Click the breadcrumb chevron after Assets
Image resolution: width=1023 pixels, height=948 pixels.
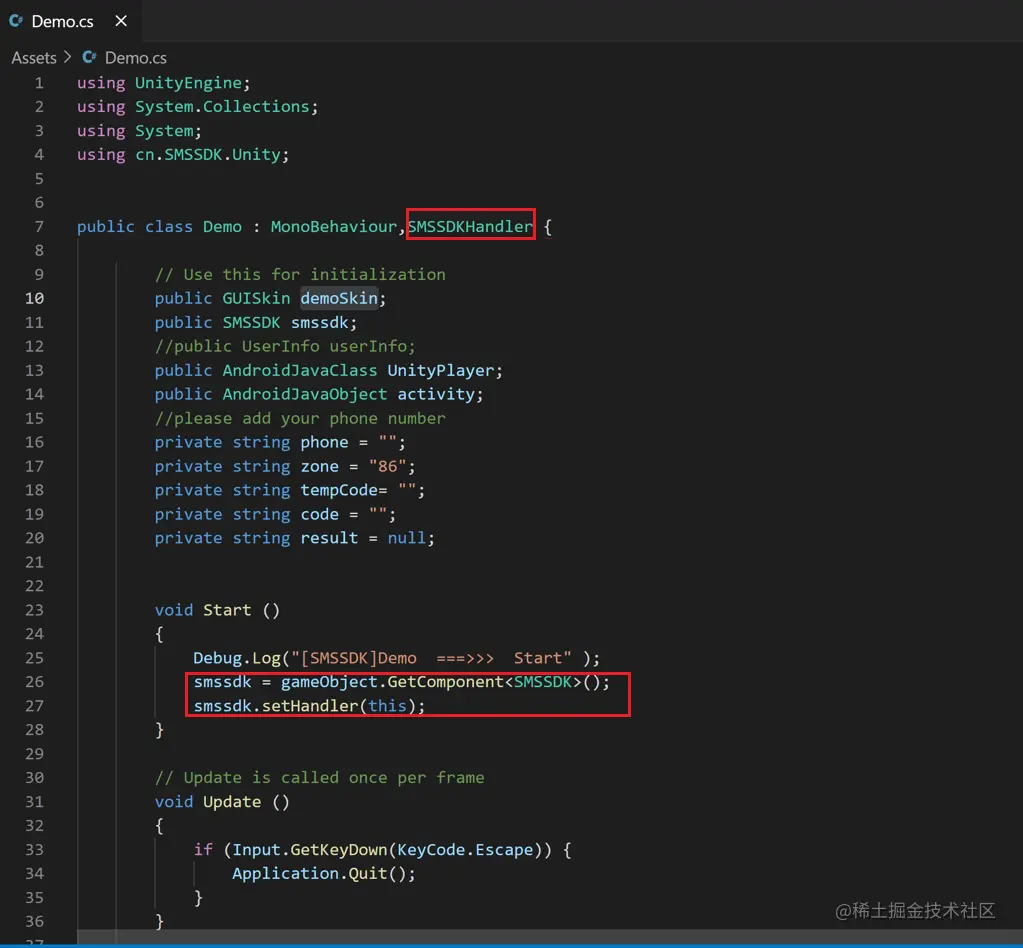pos(67,57)
